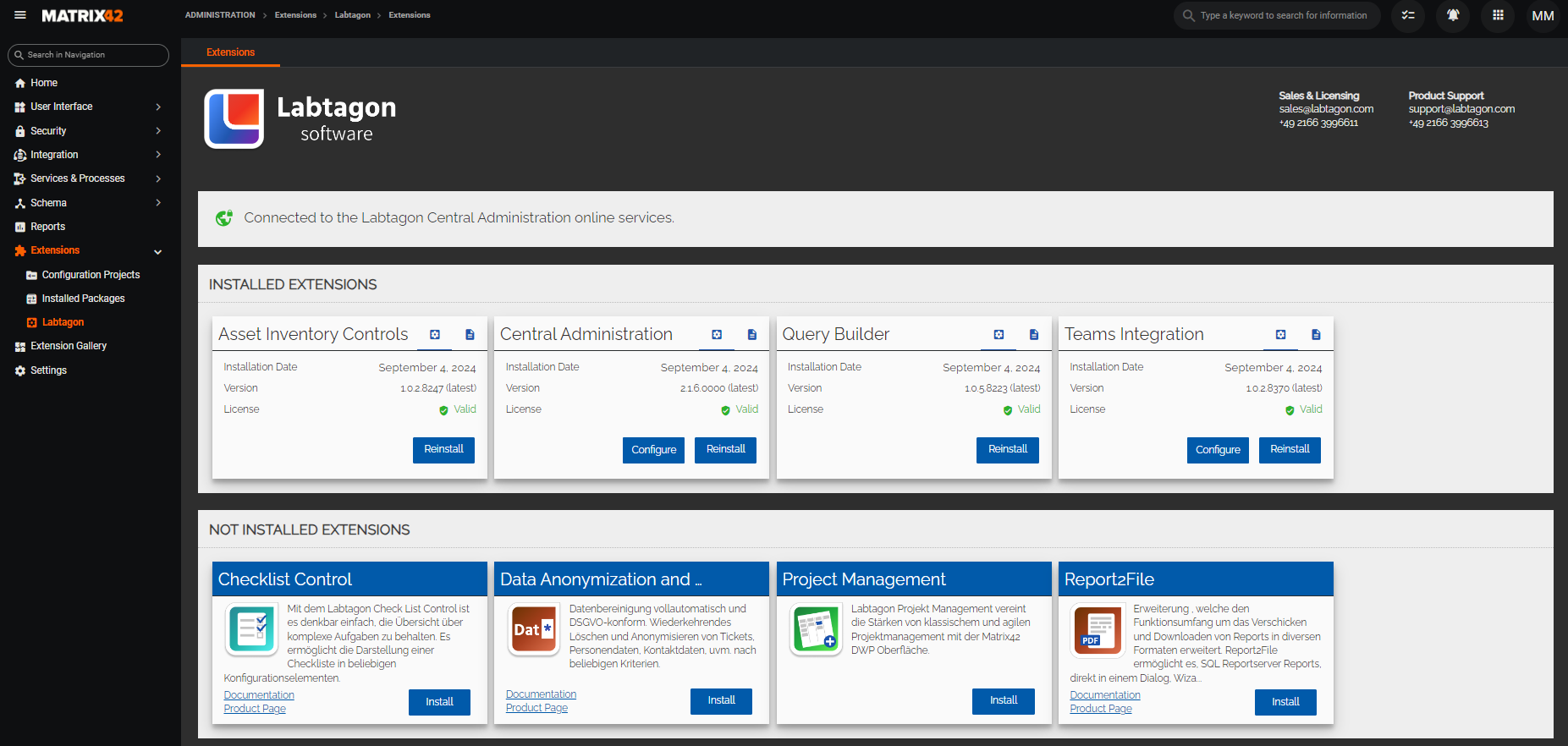
Task: Expand the User Interface navigation section
Action: [158, 107]
